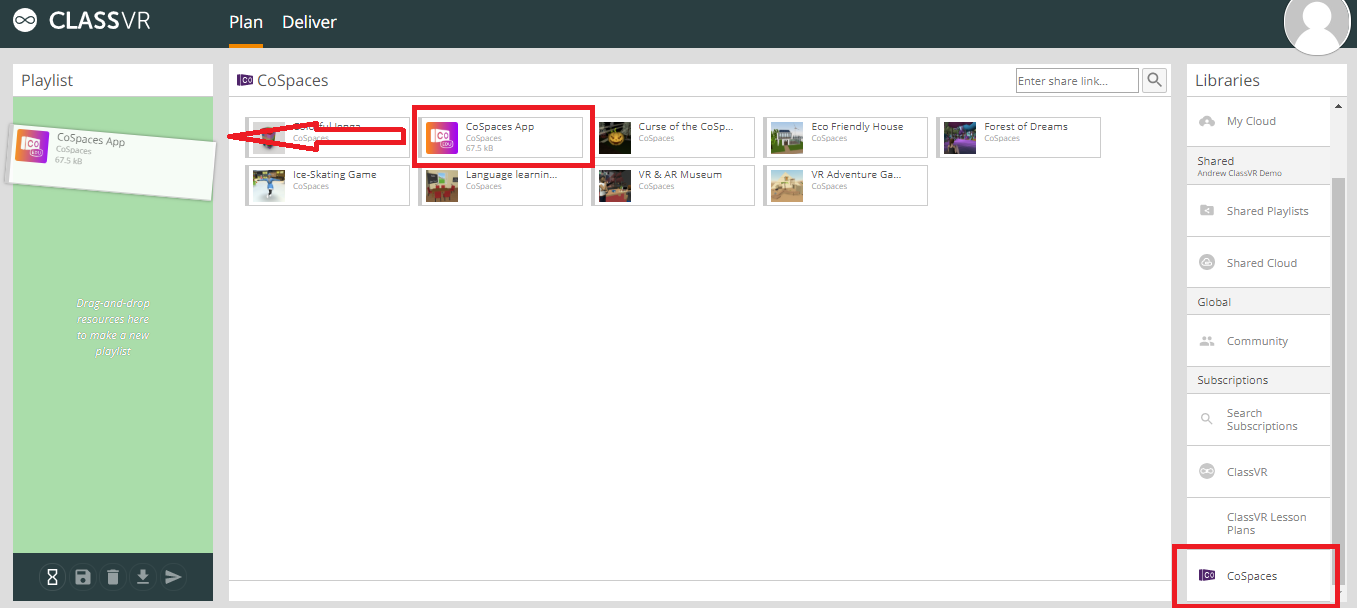Screen dimensions: 1357x608
Task: Click the CoSpaces App gradient icon
Action: [x=442, y=138]
